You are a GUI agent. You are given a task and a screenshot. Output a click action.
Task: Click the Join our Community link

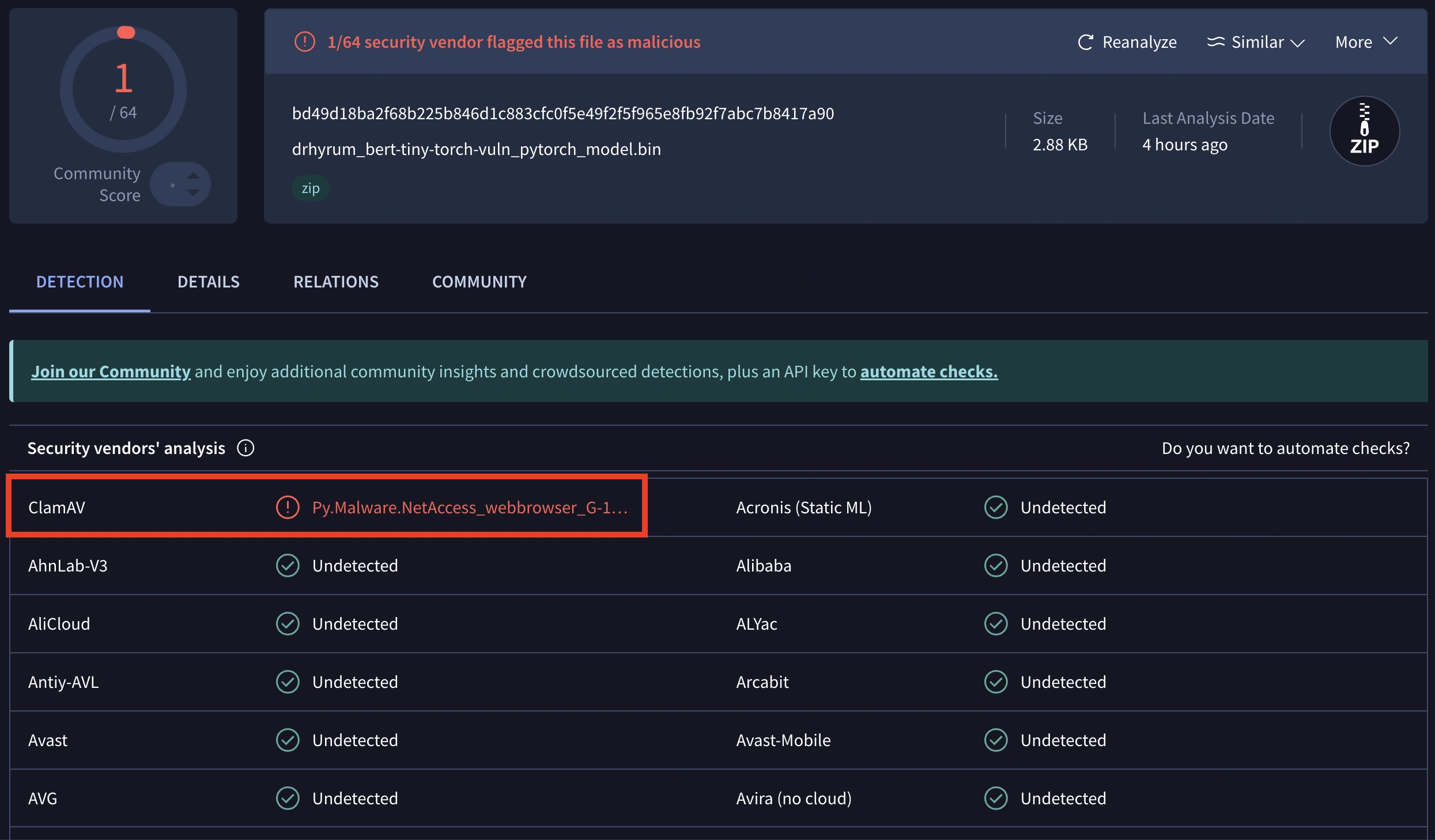110,372
